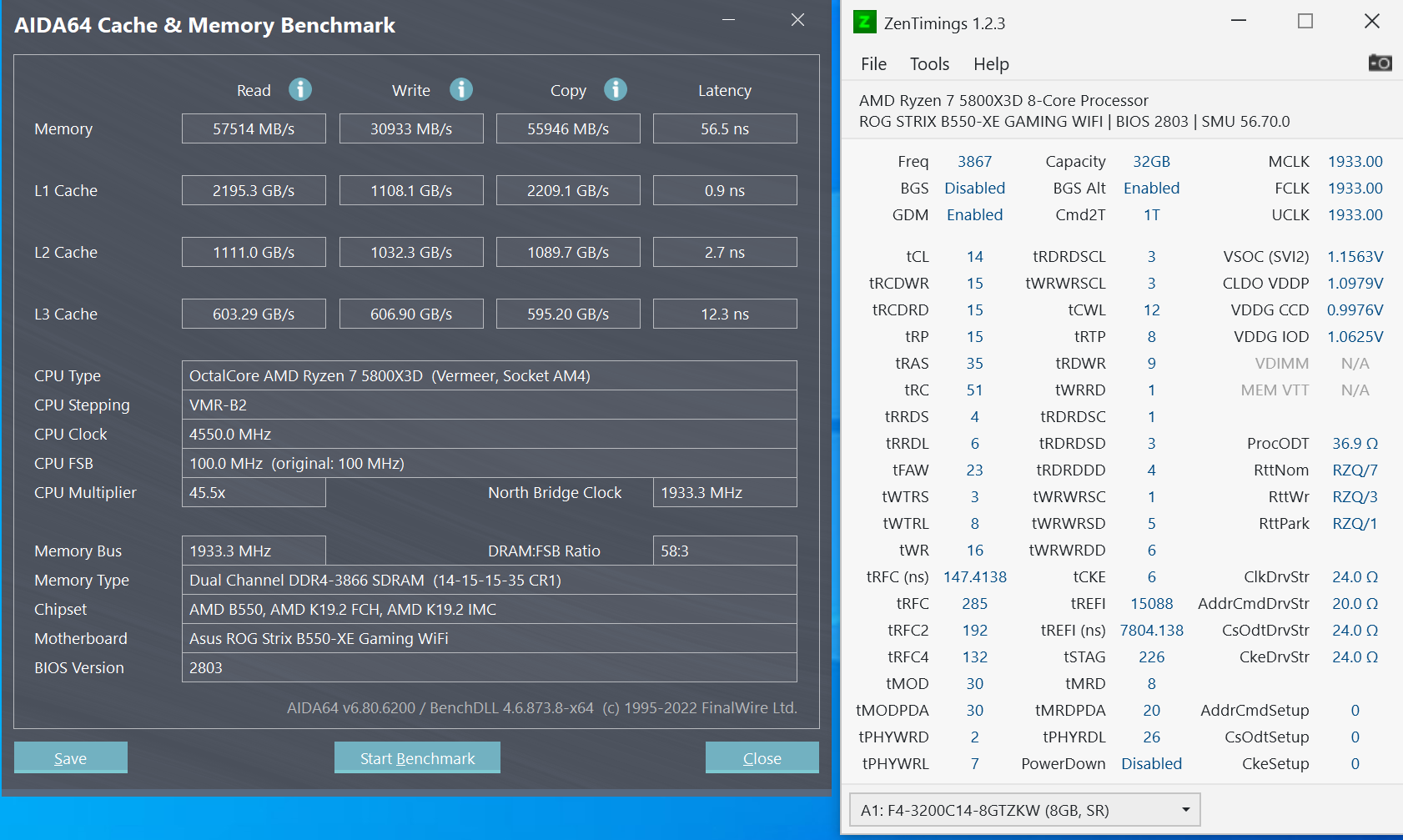Click the tREFI value 15088
The image size is (1403, 840).
pyautogui.click(x=1151, y=603)
